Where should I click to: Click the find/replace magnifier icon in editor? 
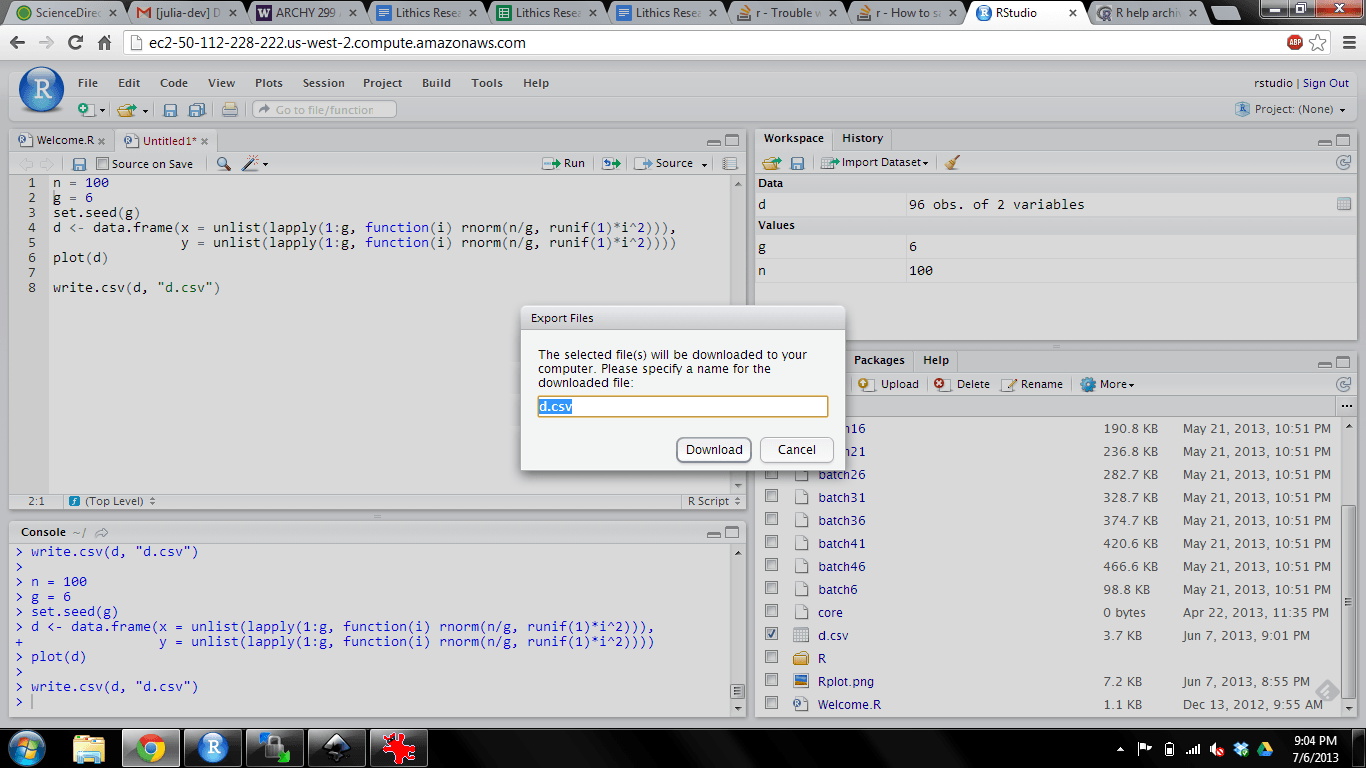click(x=224, y=164)
